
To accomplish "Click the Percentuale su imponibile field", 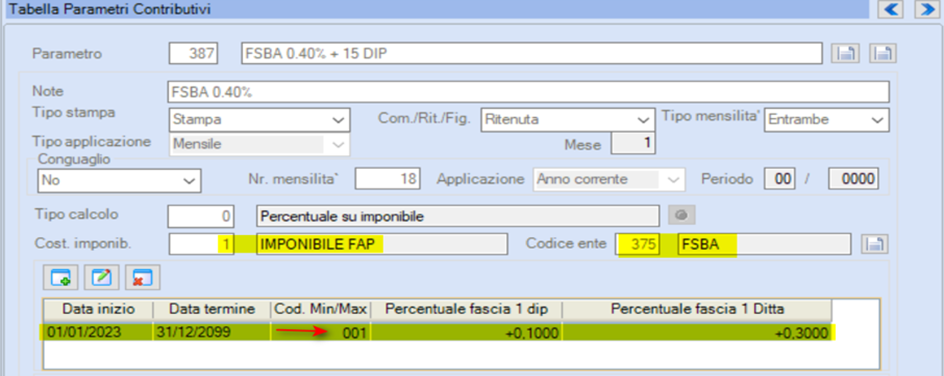I will 458,216.
